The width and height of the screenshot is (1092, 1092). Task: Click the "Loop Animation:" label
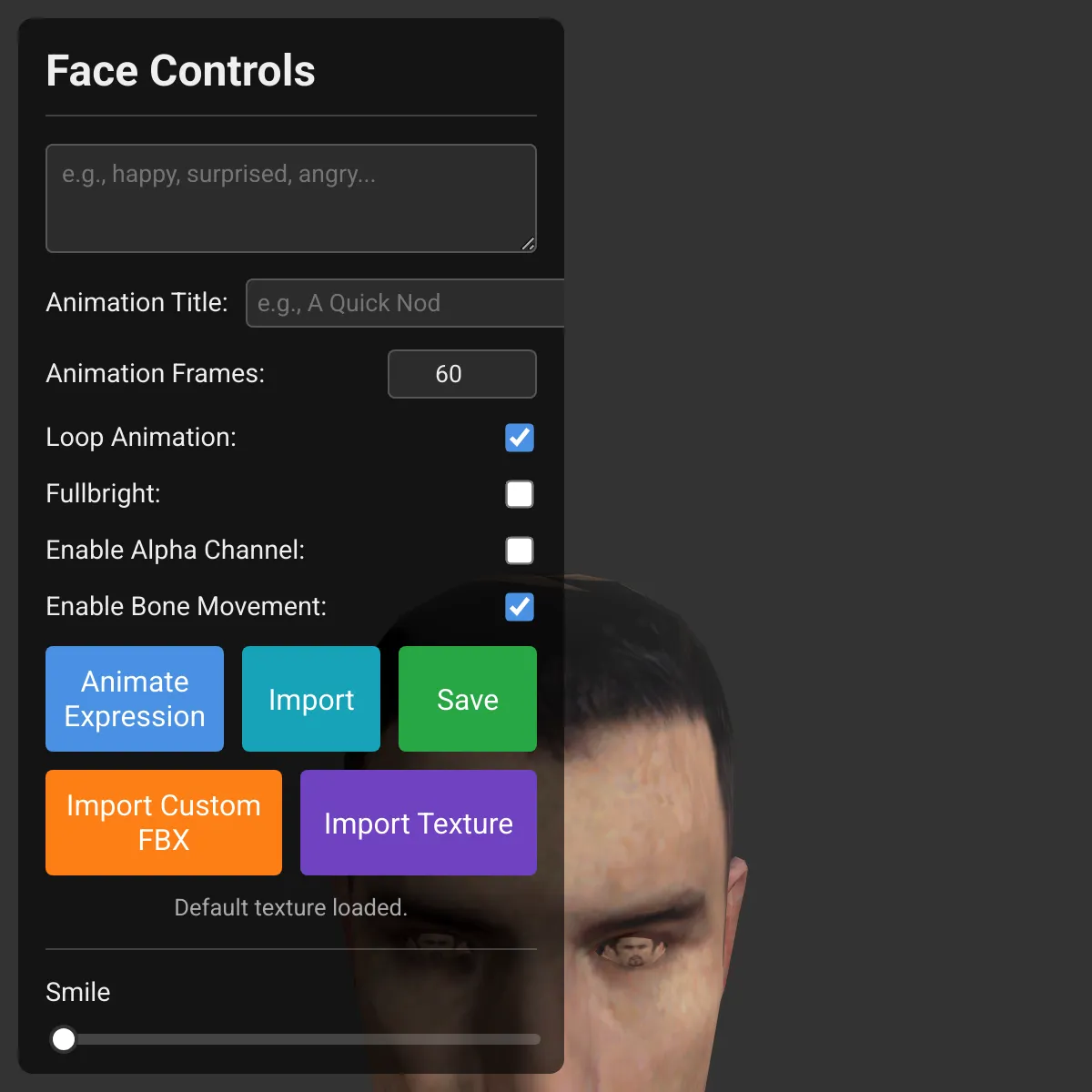141,437
